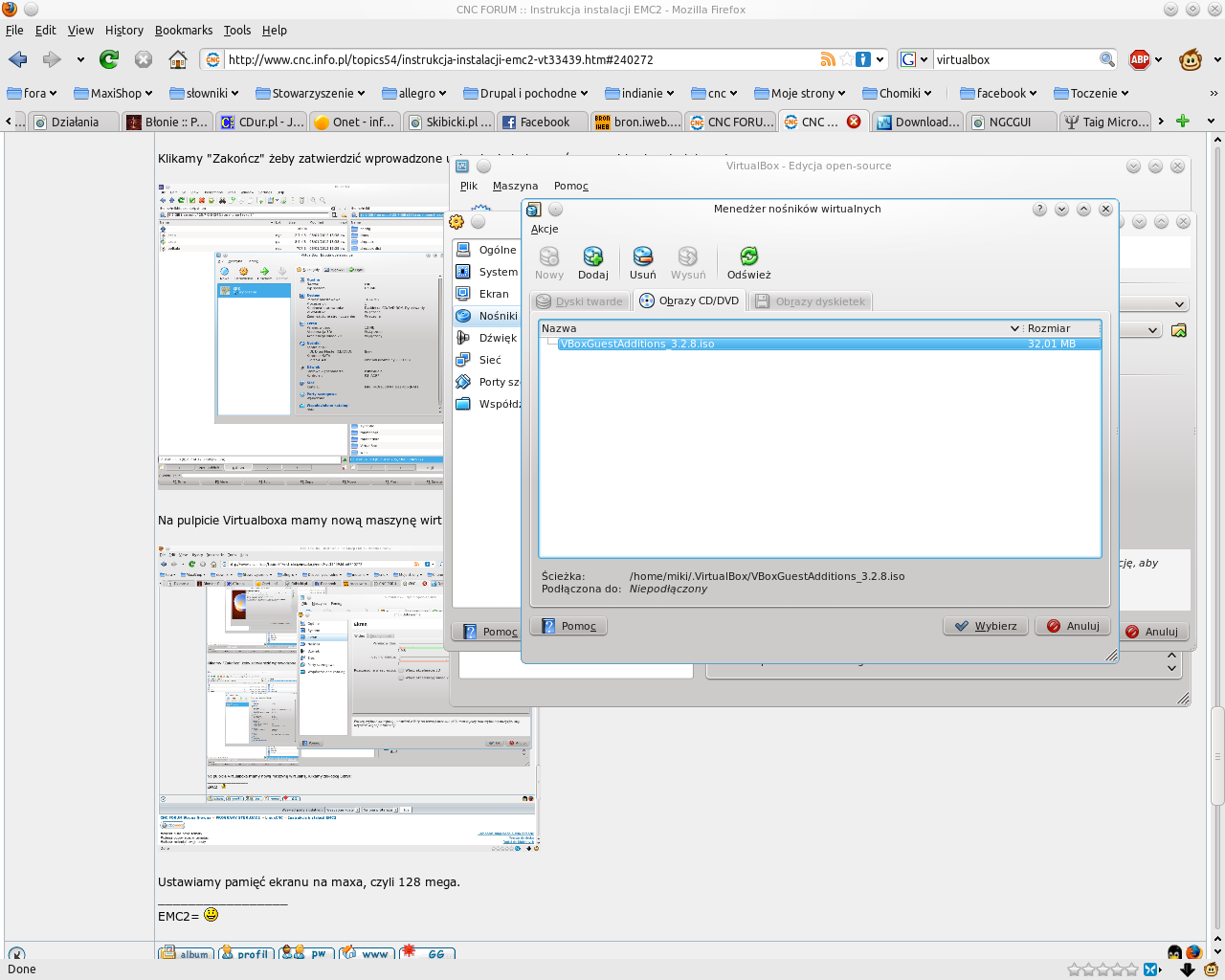This screenshot has width=1225, height=980.
Task: Click the first forum screenshot thumbnail
Action: (301, 336)
